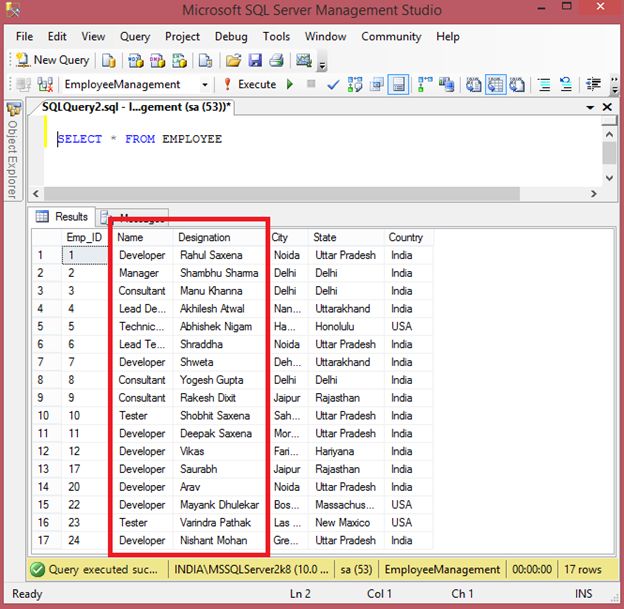Click the Print icon in toolbar

click(276, 61)
